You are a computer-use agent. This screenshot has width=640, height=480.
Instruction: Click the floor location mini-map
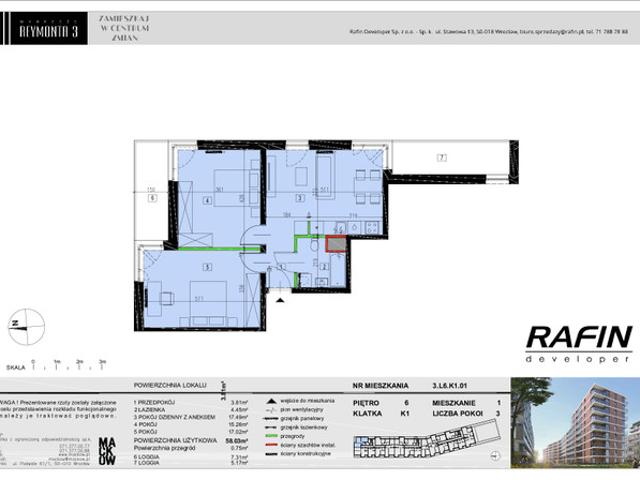[427, 440]
